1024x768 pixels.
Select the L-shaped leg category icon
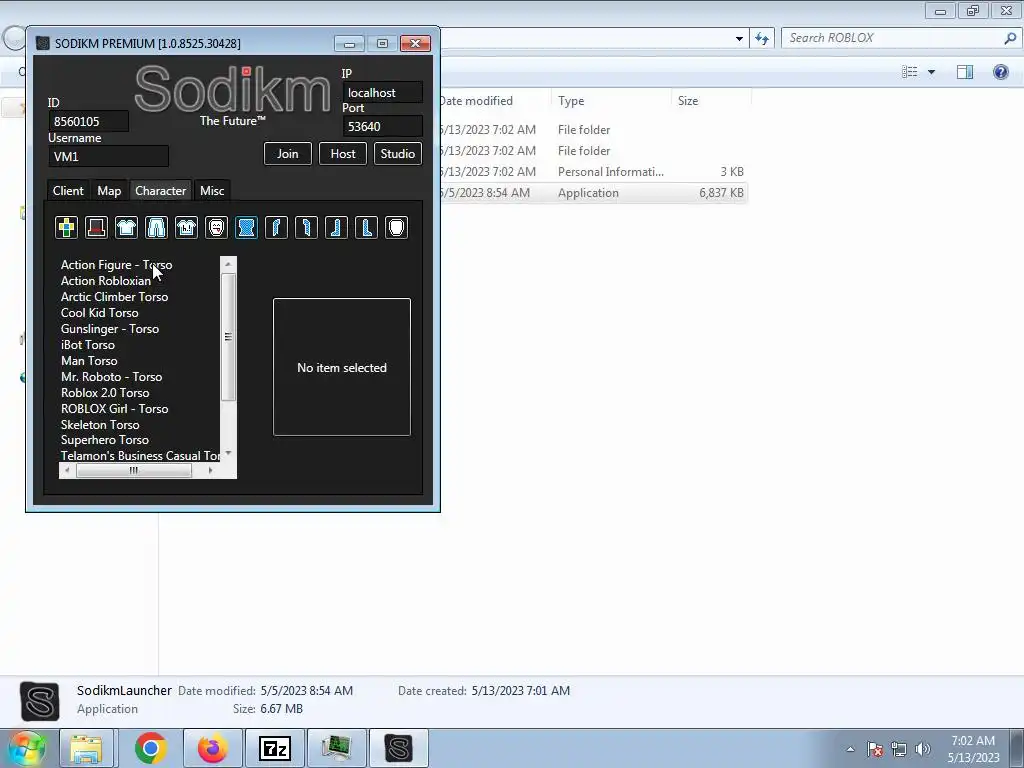pyautogui.click(x=366, y=227)
